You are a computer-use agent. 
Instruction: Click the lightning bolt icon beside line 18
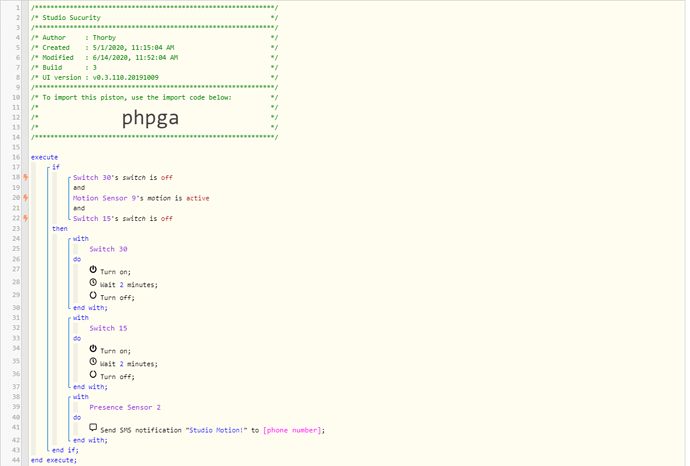pos(26,177)
